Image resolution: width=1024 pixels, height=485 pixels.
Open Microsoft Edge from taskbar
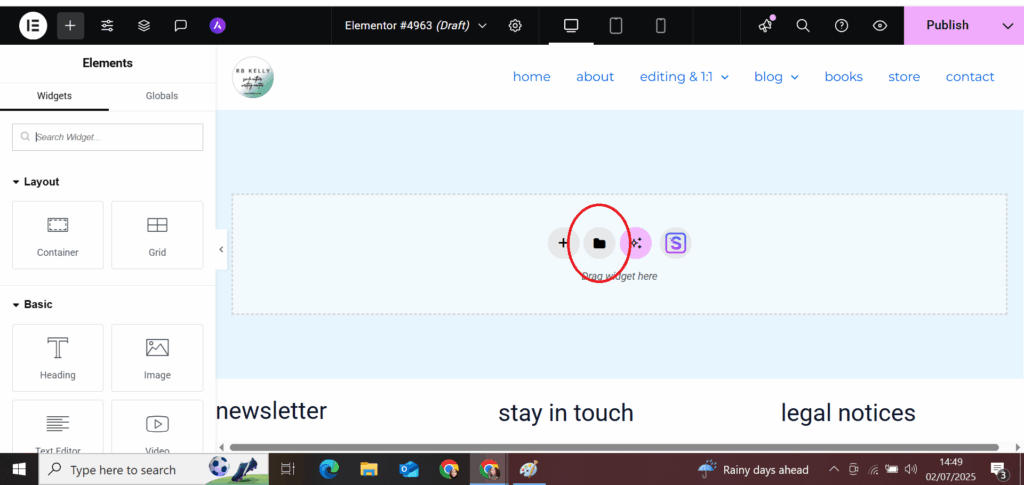(x=329, y=469)
